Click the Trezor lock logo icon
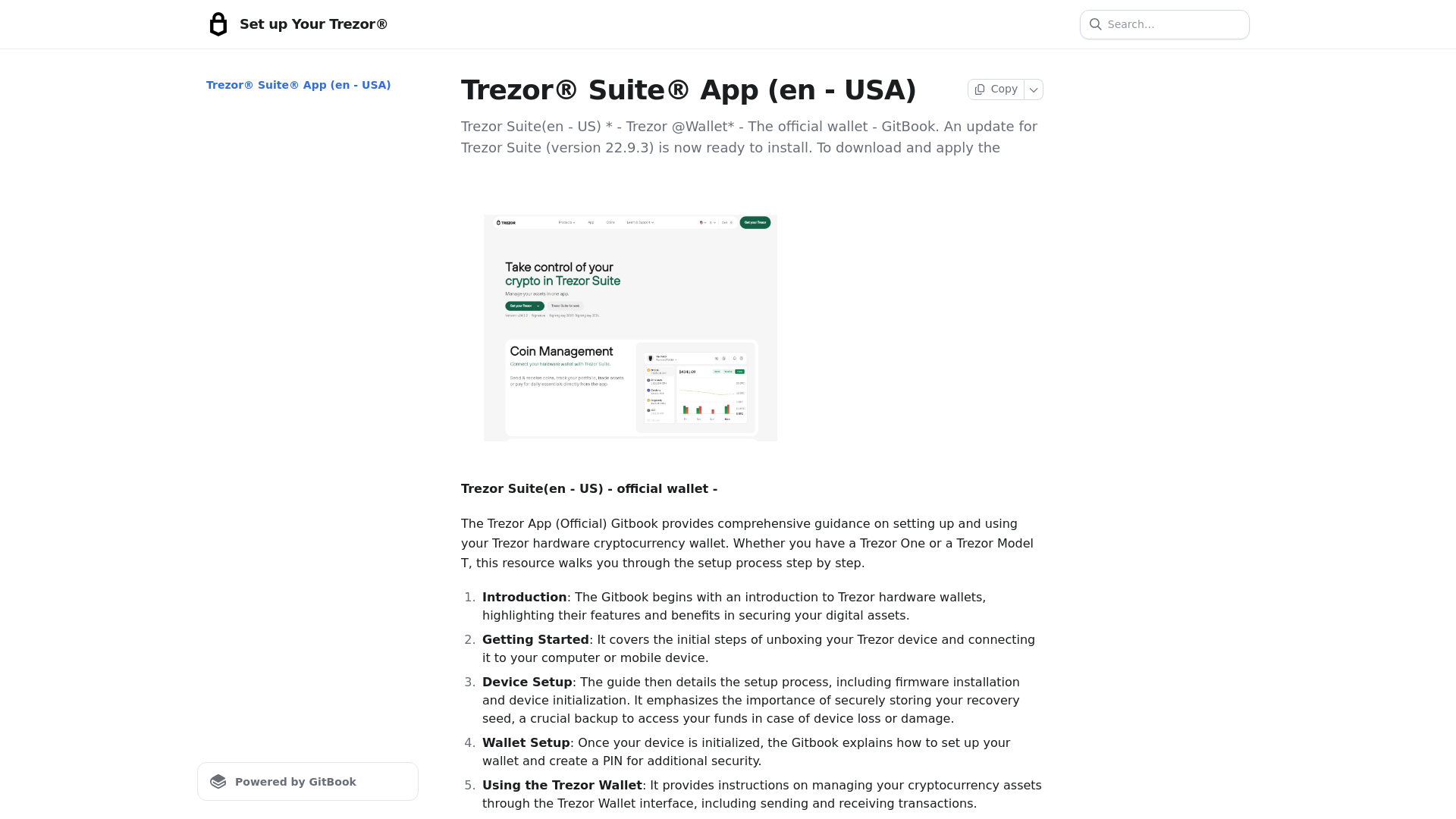The width and height of the screenshot is (1456, 819). pos(218,24)
